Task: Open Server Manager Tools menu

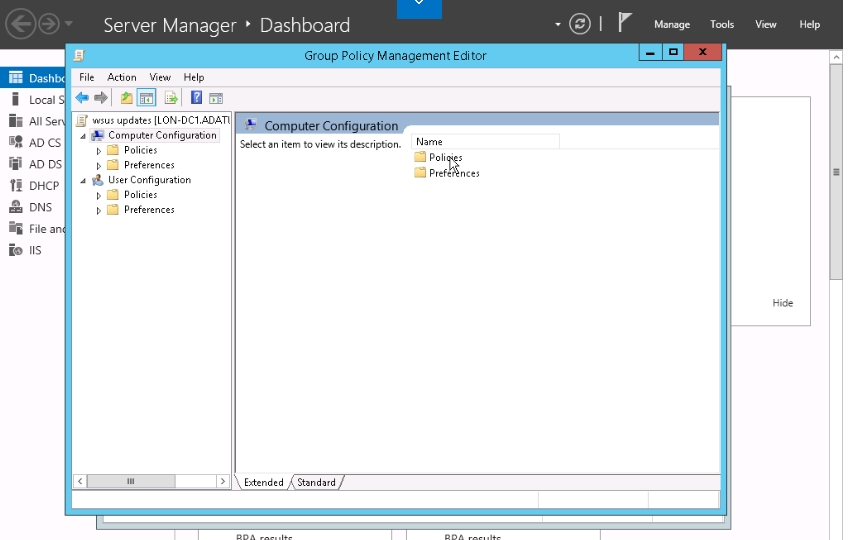Action: tap(722, 24)
